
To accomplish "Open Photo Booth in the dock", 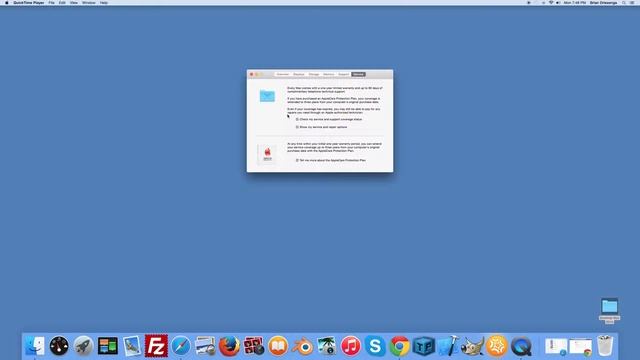I will [x=253, y=346].
